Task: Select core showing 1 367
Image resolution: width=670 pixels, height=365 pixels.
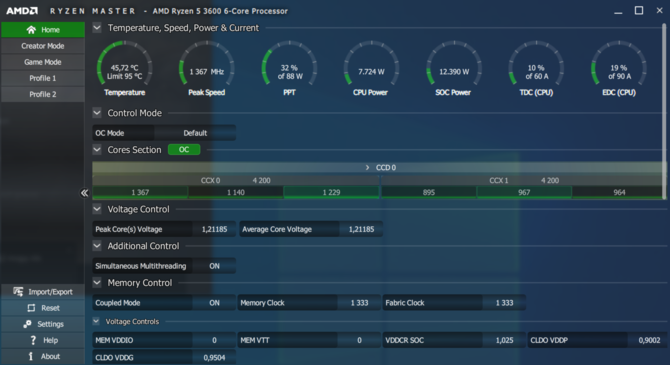Action: coord(140,192)
